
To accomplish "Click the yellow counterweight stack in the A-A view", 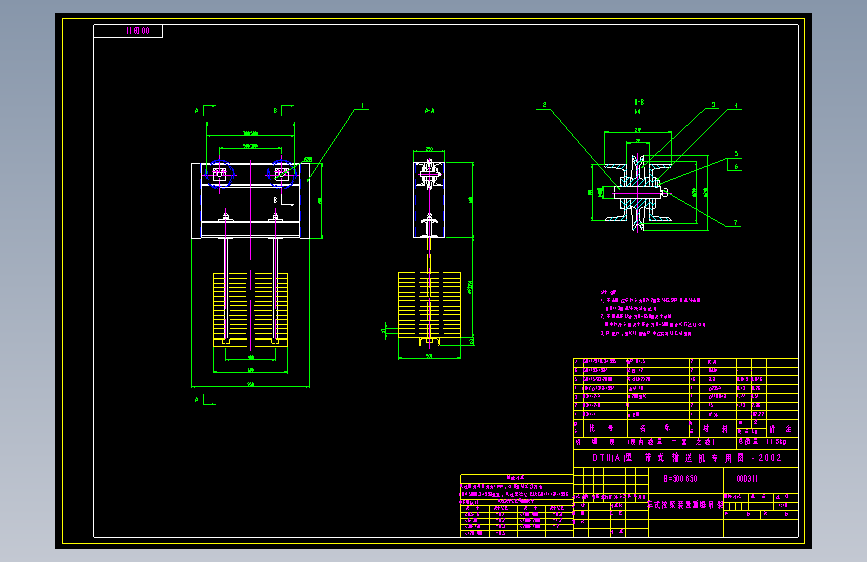I will [x=429, y=305].
